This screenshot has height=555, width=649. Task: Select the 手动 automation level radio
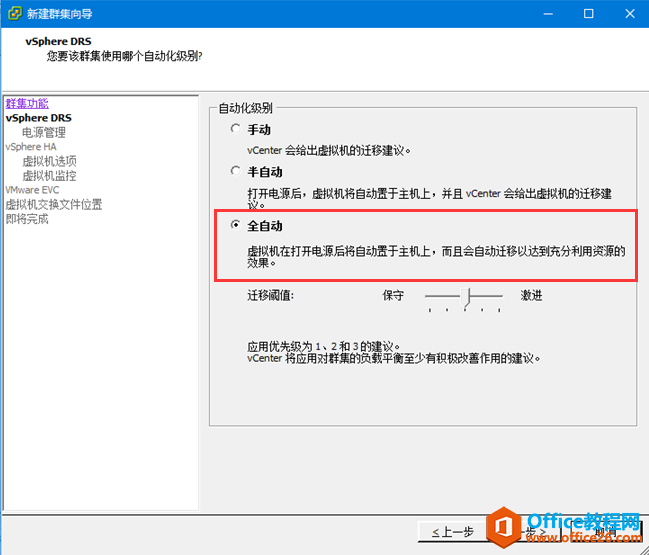[x=236, y=129]
